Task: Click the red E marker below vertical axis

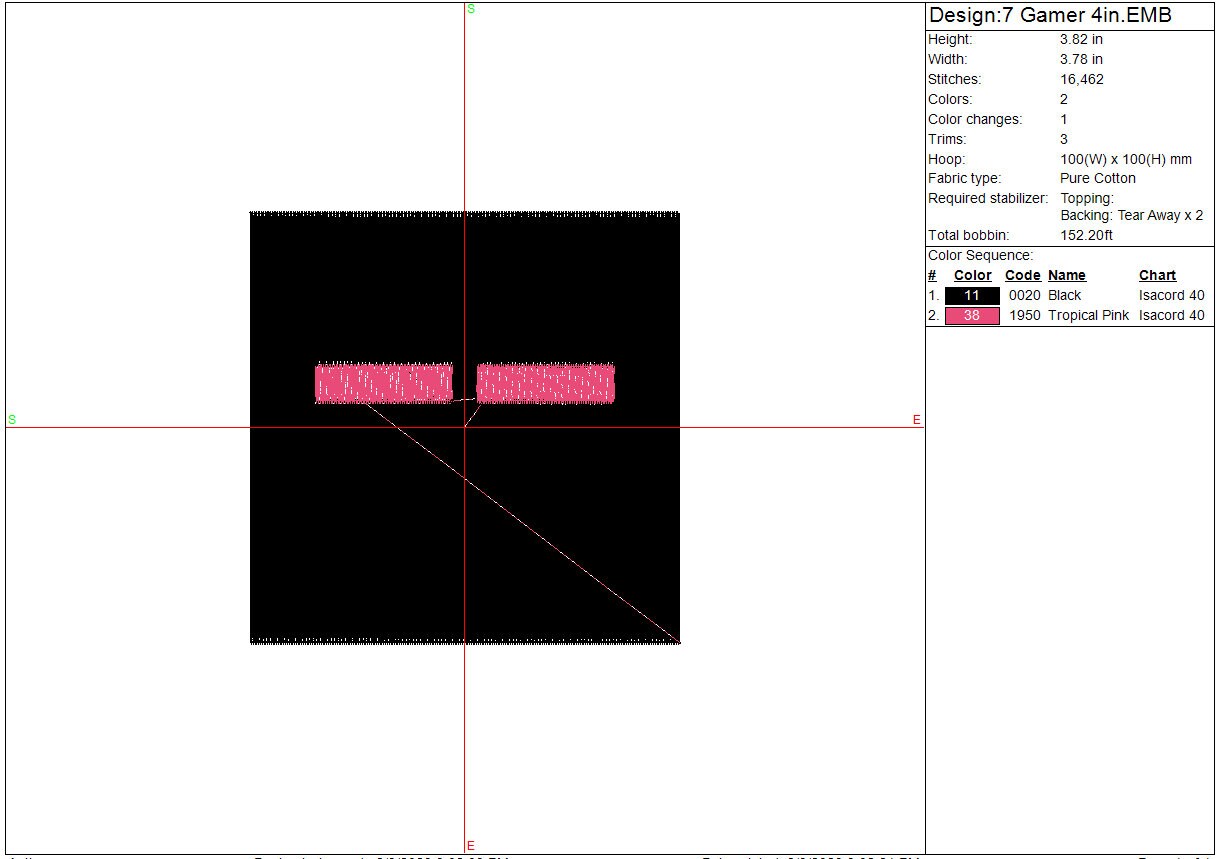Action: click(x=470, y=846)
